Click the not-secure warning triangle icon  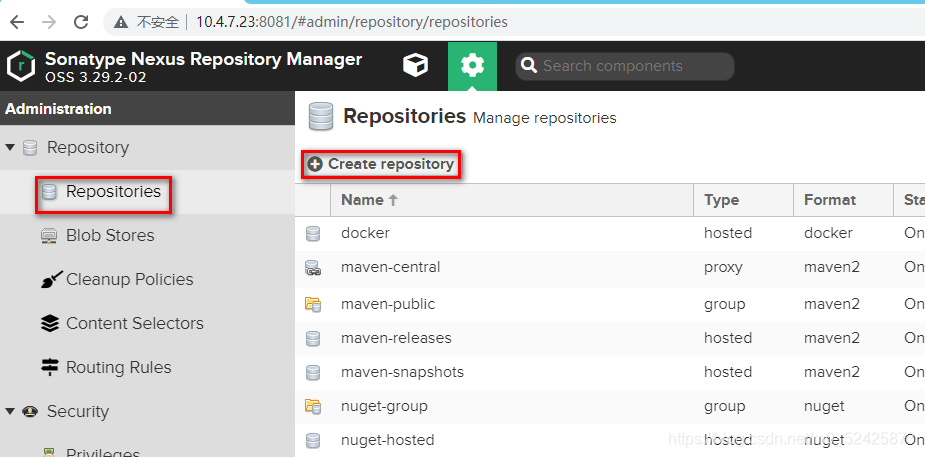click(x=121, y=22)
